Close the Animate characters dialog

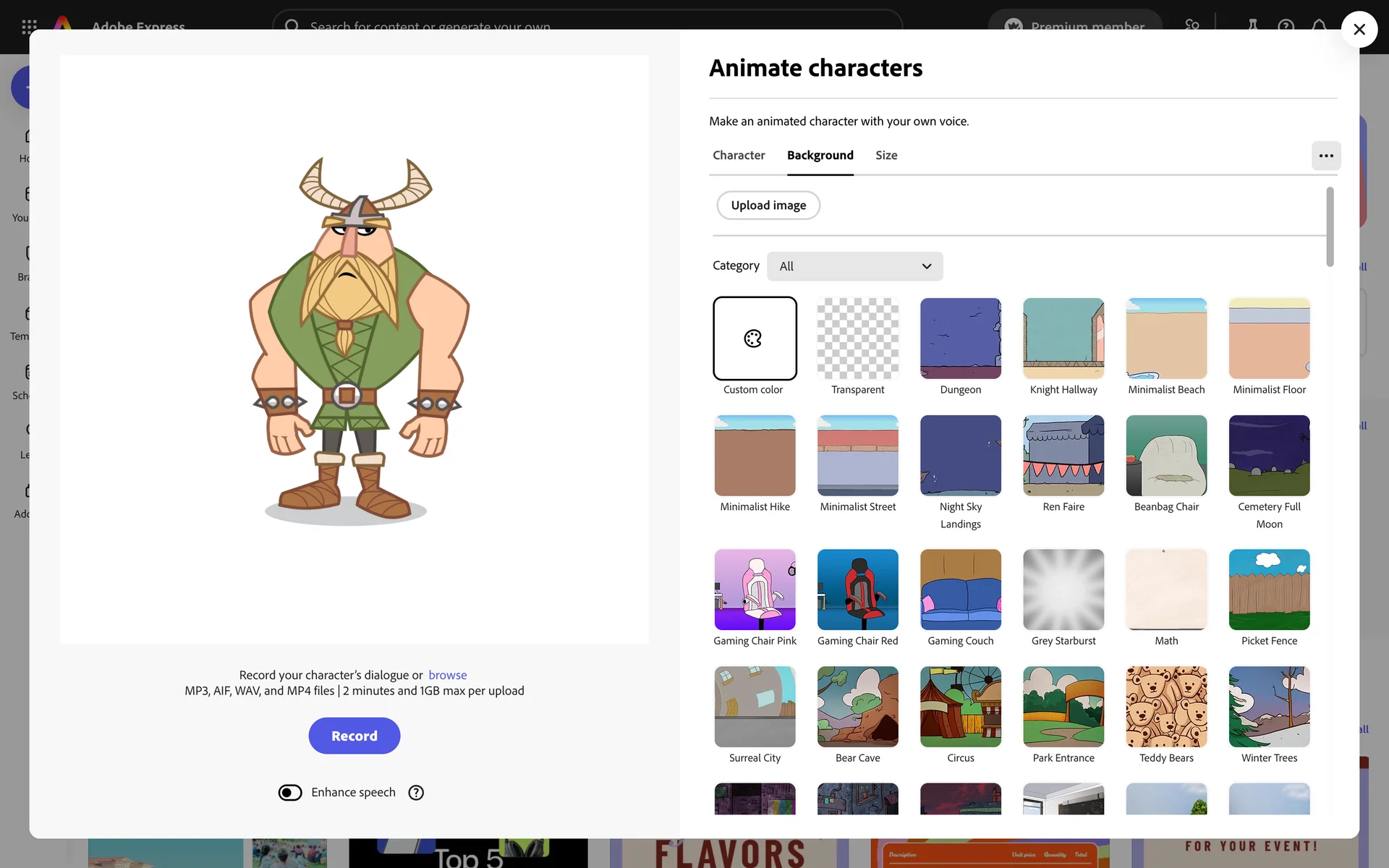pyautogui.click(x=1359, y=30)
